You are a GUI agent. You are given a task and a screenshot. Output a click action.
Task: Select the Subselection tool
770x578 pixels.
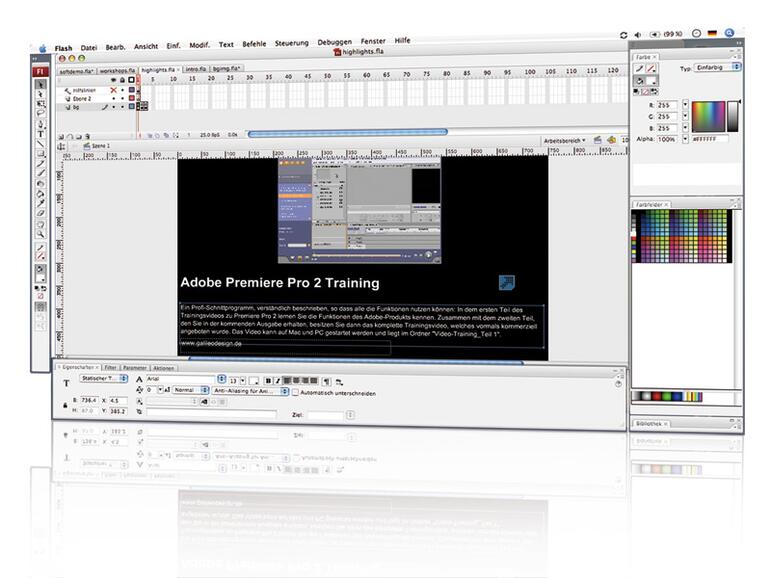40,94
